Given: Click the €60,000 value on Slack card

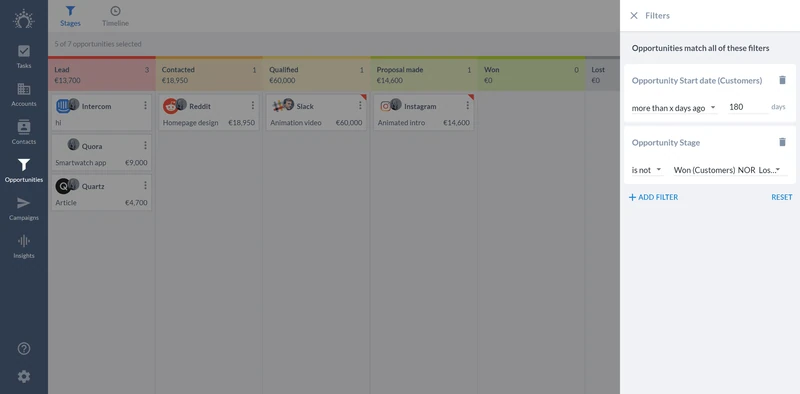Looking at the screenshot, I should (x=349, y=122).
